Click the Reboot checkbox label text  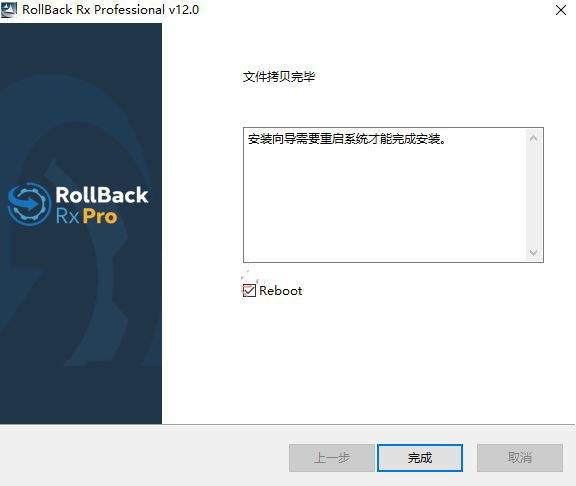[x=281, y=291]
